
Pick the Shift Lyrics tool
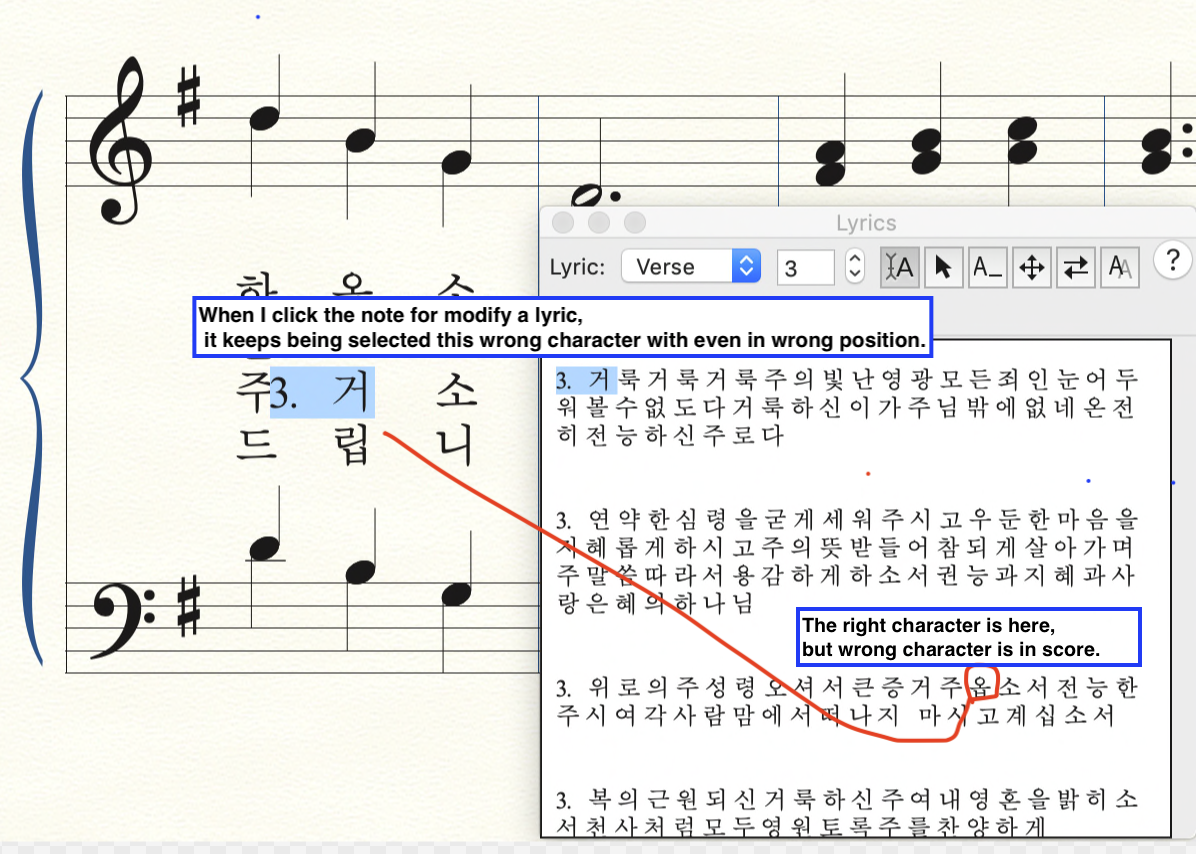pyautogui.click(x=1075, y=267)
